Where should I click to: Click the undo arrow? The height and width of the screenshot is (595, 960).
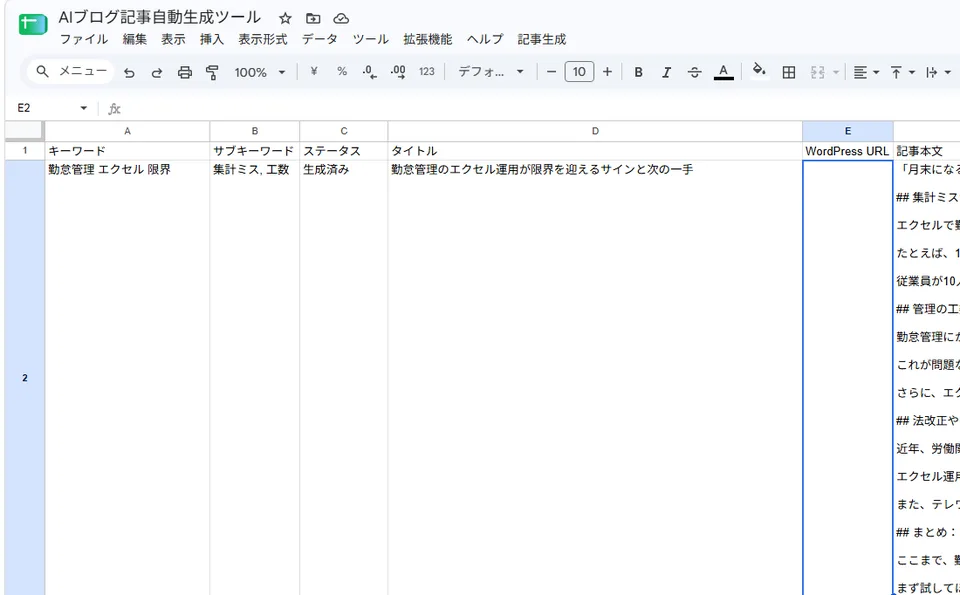129,72
